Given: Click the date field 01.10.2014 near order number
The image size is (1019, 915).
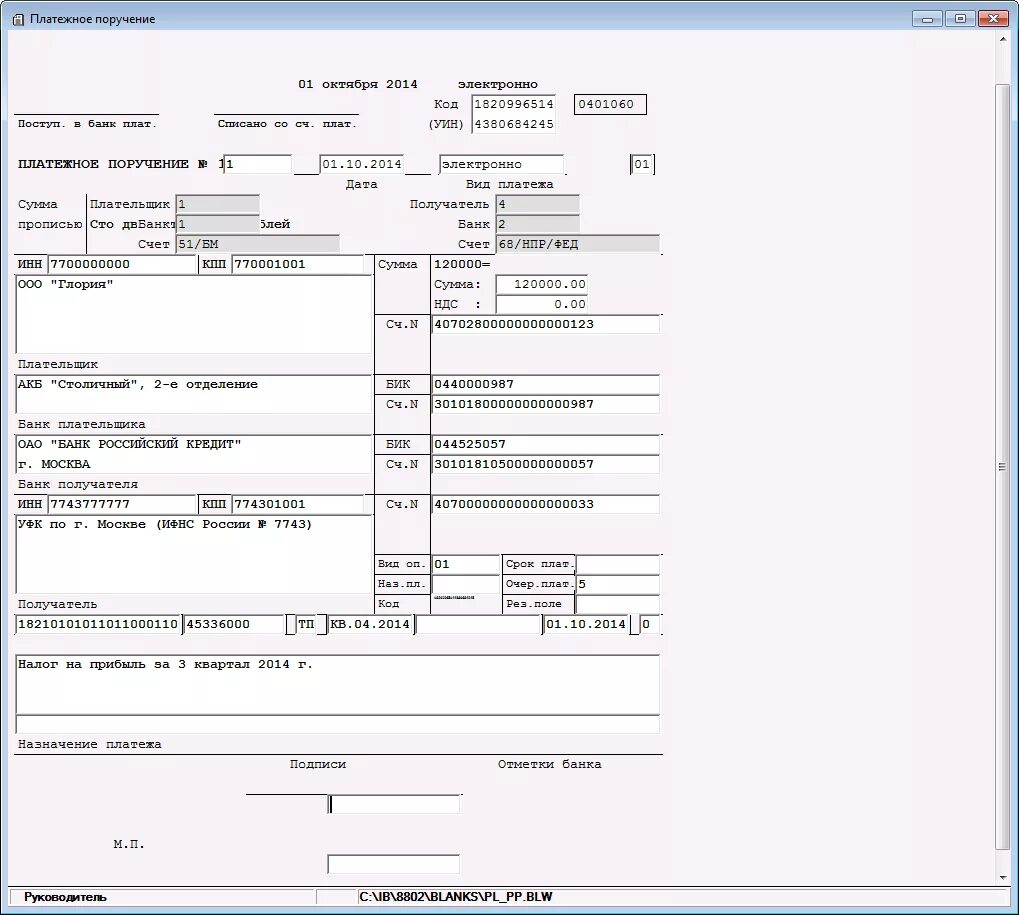Looking at the screenshot, I should pyautogui.click(x=361, y=164).
